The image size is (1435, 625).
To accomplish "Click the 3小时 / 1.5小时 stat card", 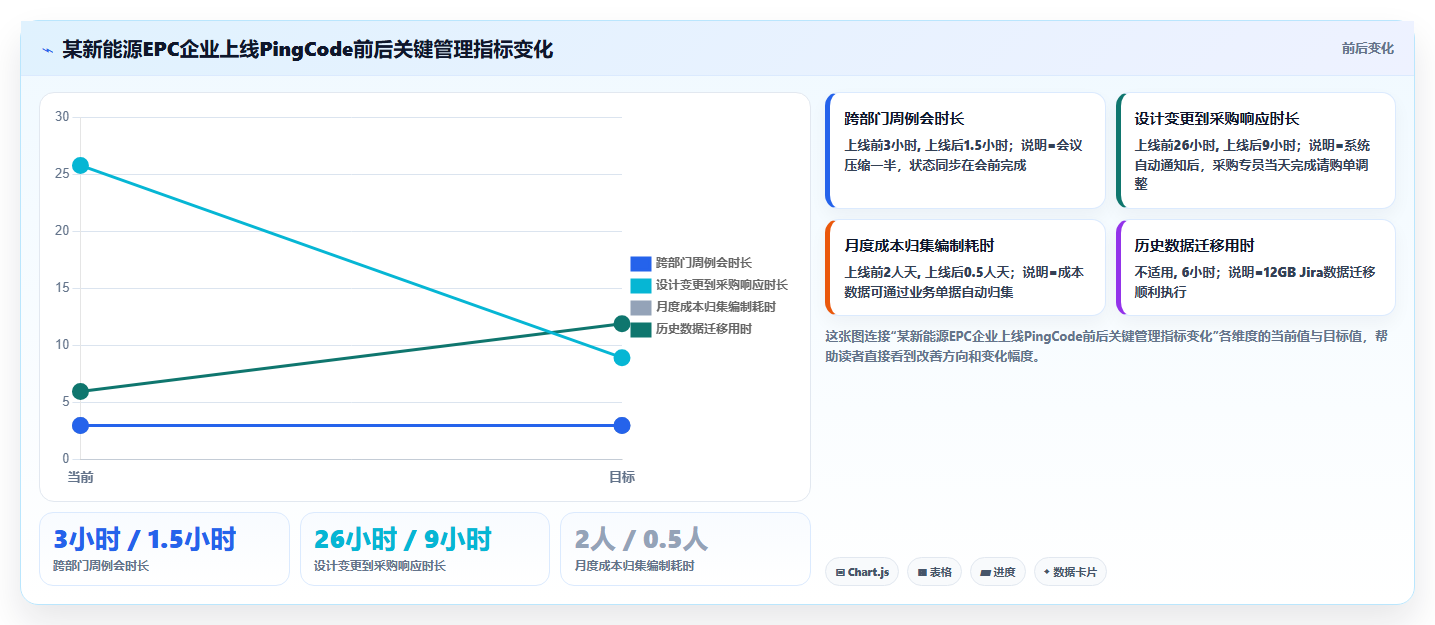I will click(x=164, y=549).
